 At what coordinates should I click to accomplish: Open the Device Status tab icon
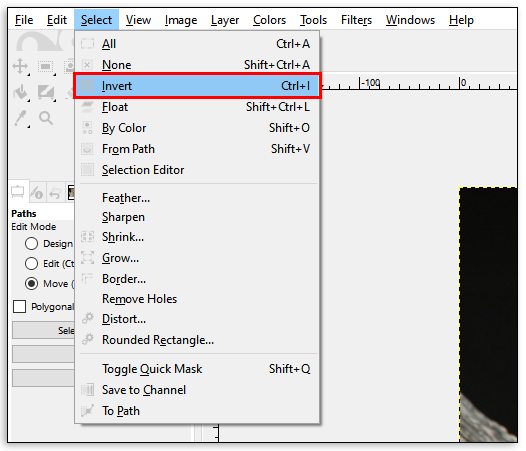[37, 193]
